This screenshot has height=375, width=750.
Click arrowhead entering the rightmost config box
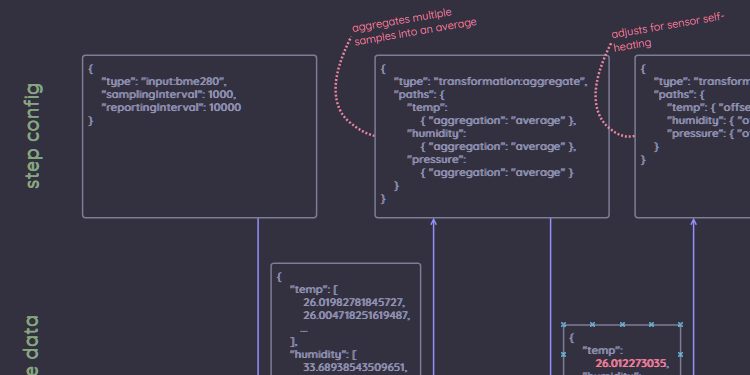click(x=694, y=222)
